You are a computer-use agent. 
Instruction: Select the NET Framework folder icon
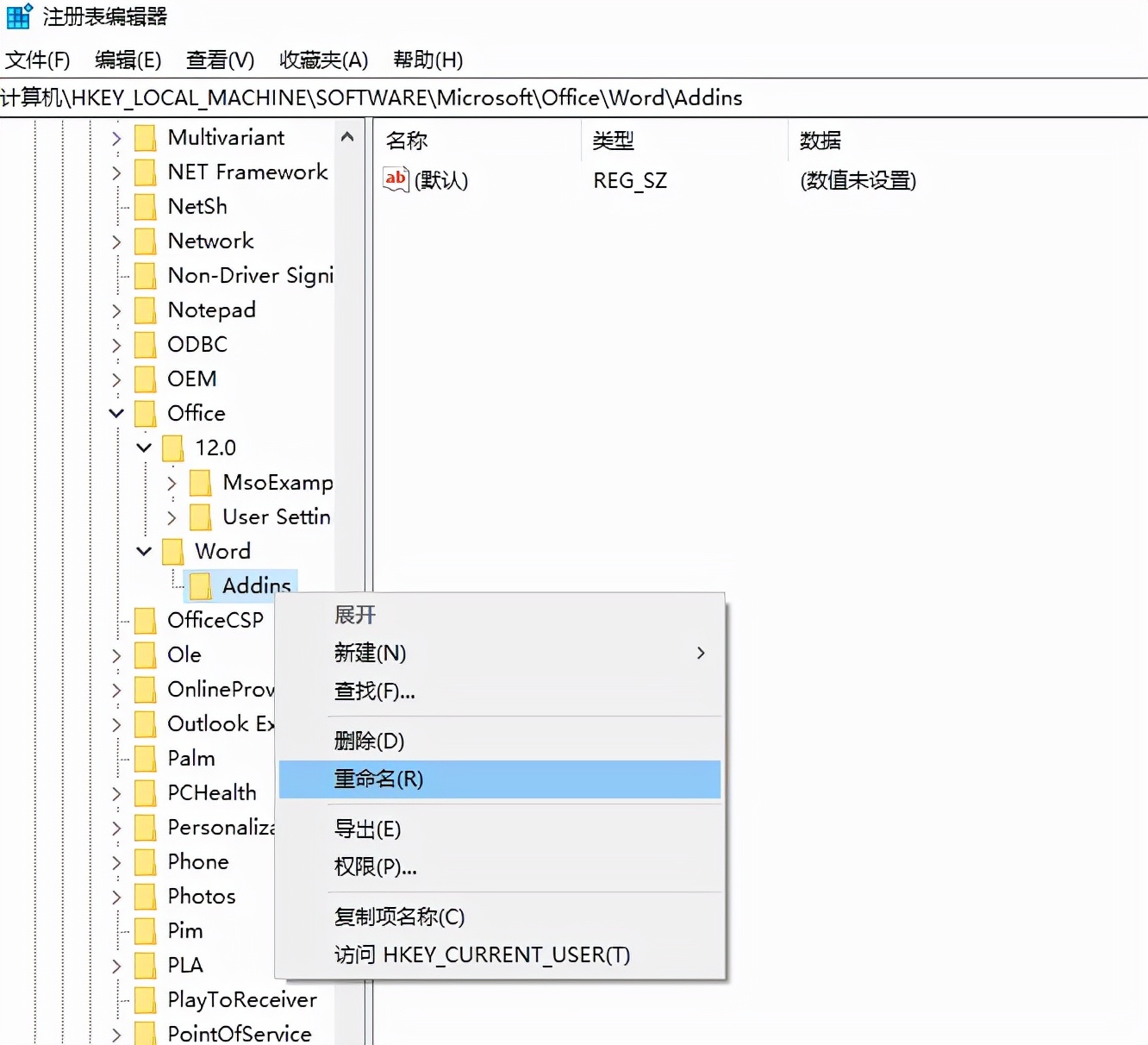pyautogui.click(x=146, y=172)
